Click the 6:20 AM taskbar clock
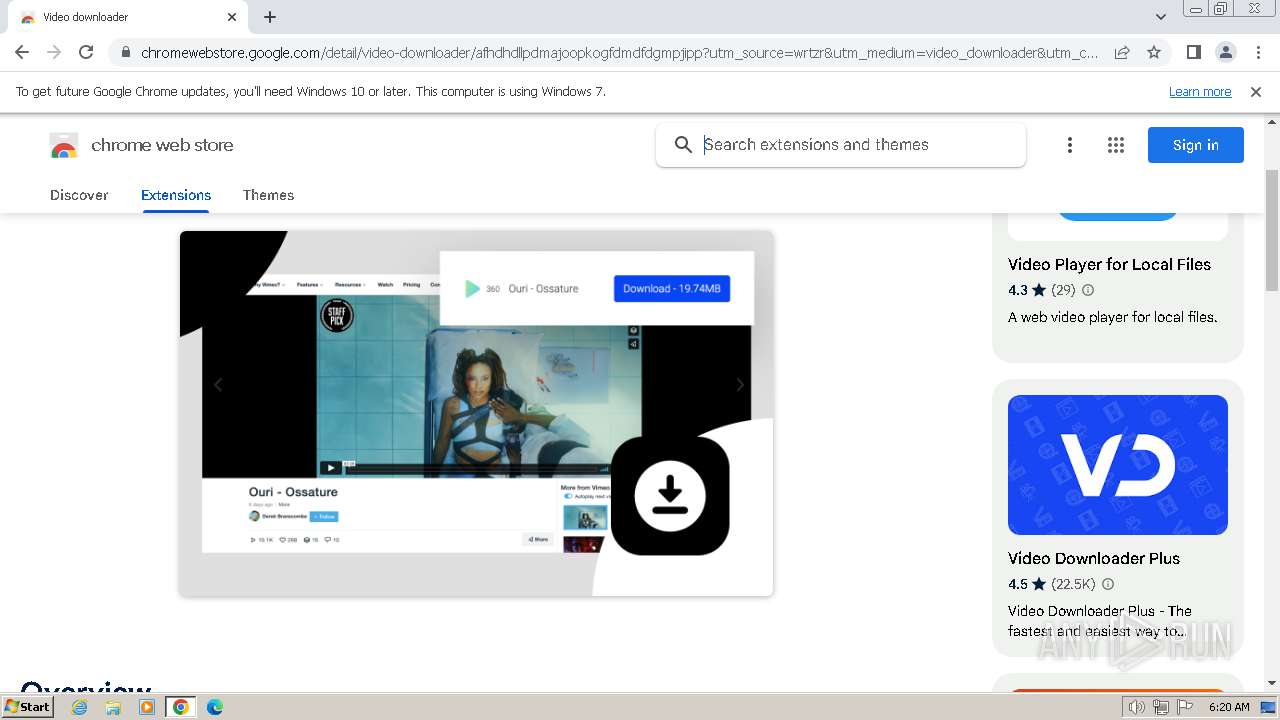 pos(1229,707)
